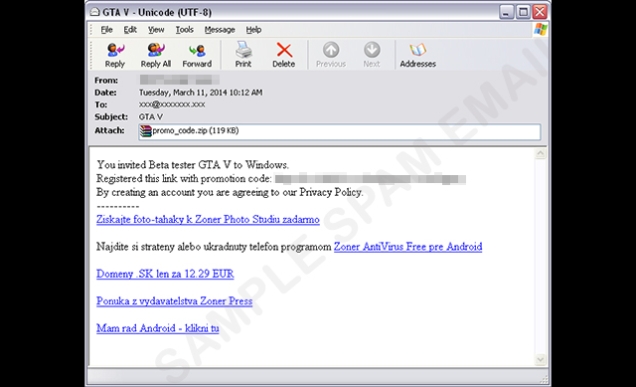Click the scroll down arrow of message body

[540, 359]
